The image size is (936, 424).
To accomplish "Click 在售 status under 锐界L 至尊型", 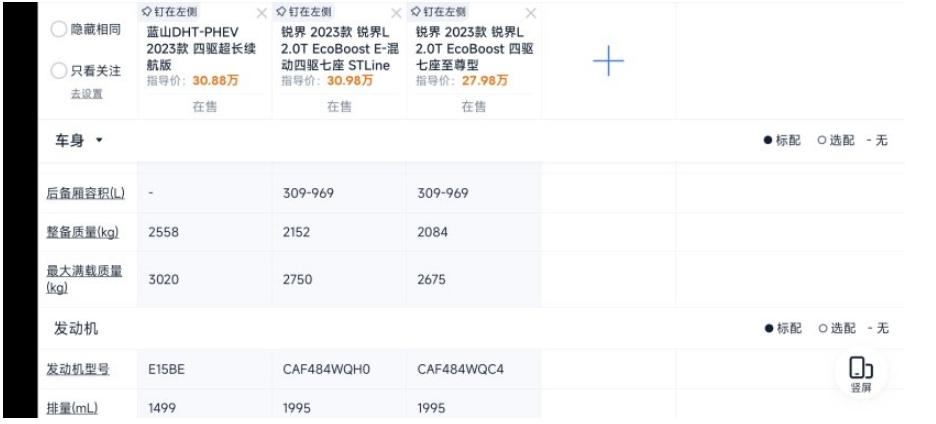I will (473, 106).
